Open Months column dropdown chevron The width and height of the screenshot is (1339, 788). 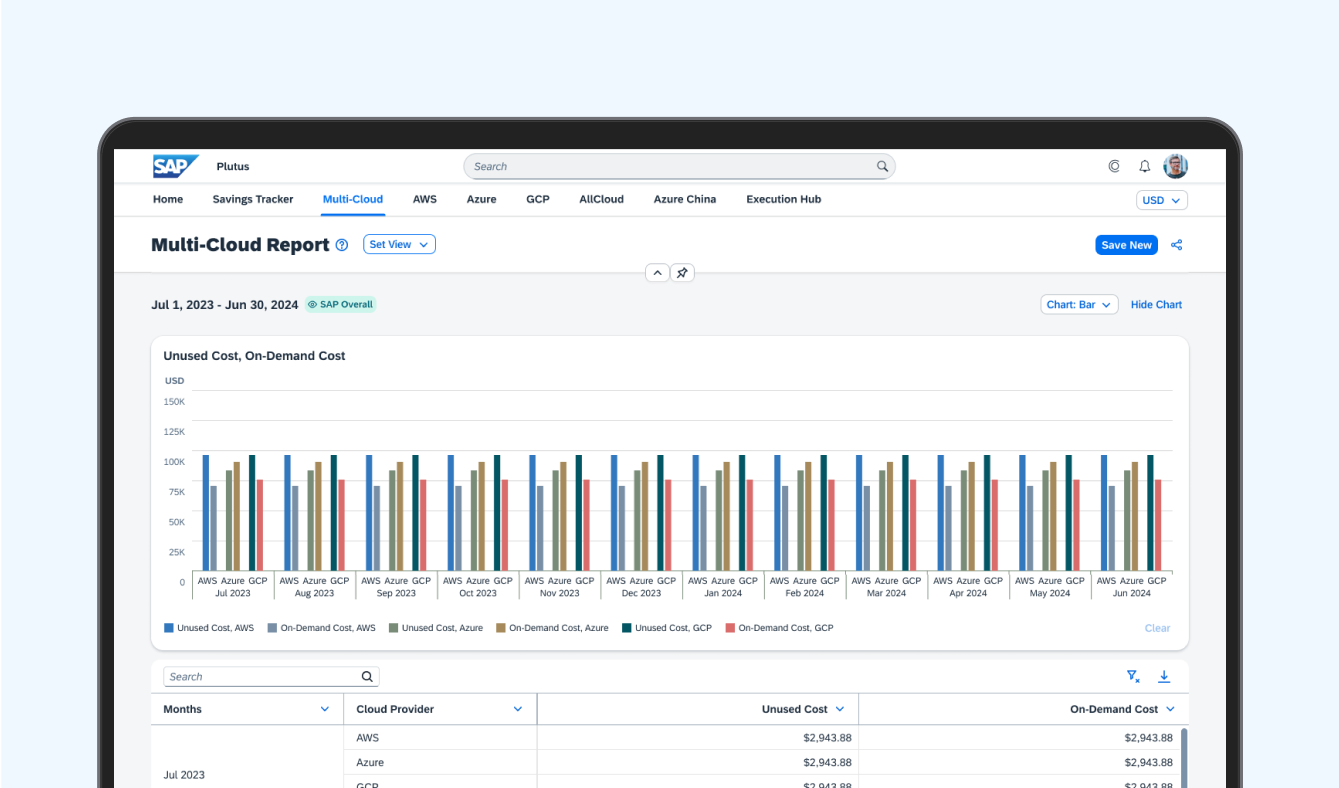(x=324, y=709)
